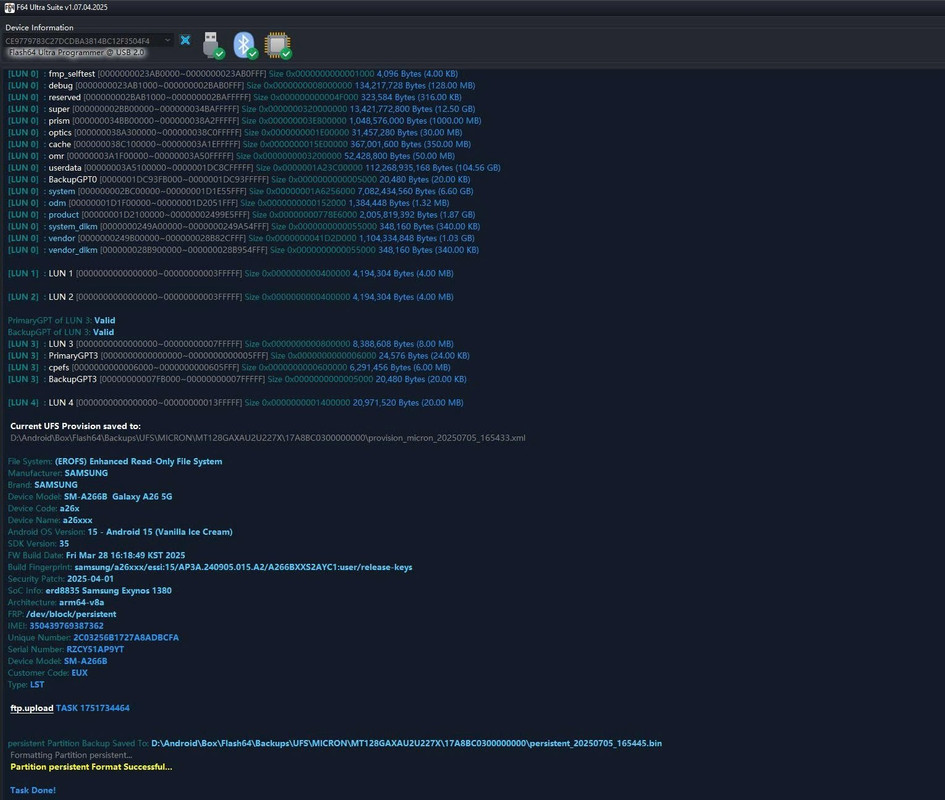Click the Build Fingerprint line
945x800 pixels.
[210, 567]
